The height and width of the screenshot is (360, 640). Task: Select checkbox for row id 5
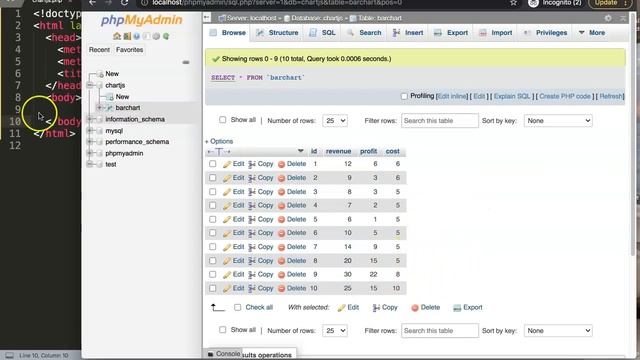pos(213,219)
